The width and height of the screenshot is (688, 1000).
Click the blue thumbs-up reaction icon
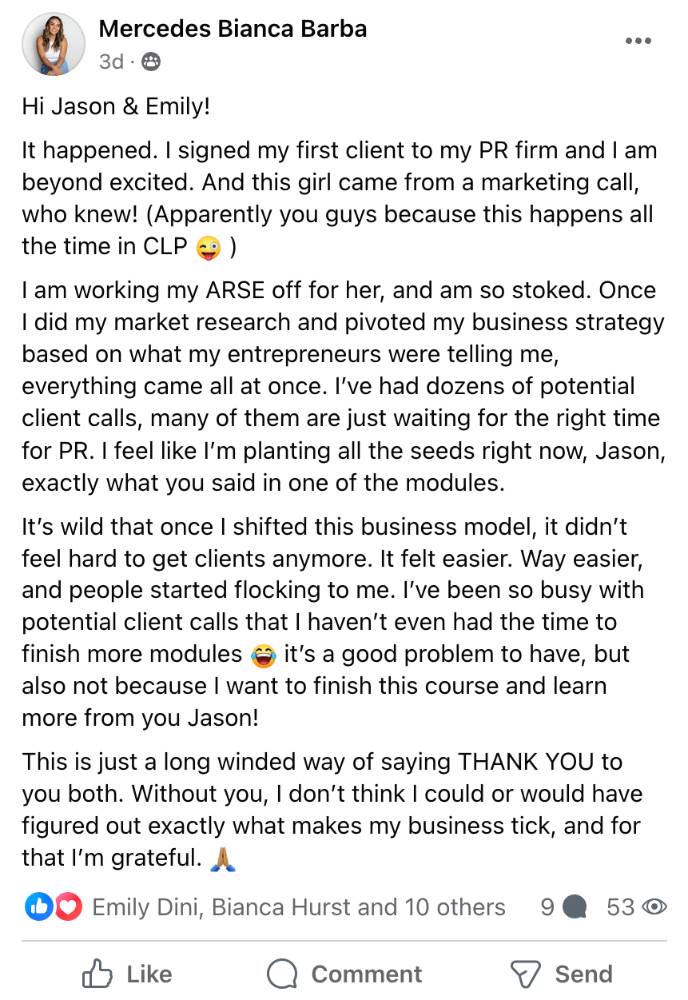(39, 906)
